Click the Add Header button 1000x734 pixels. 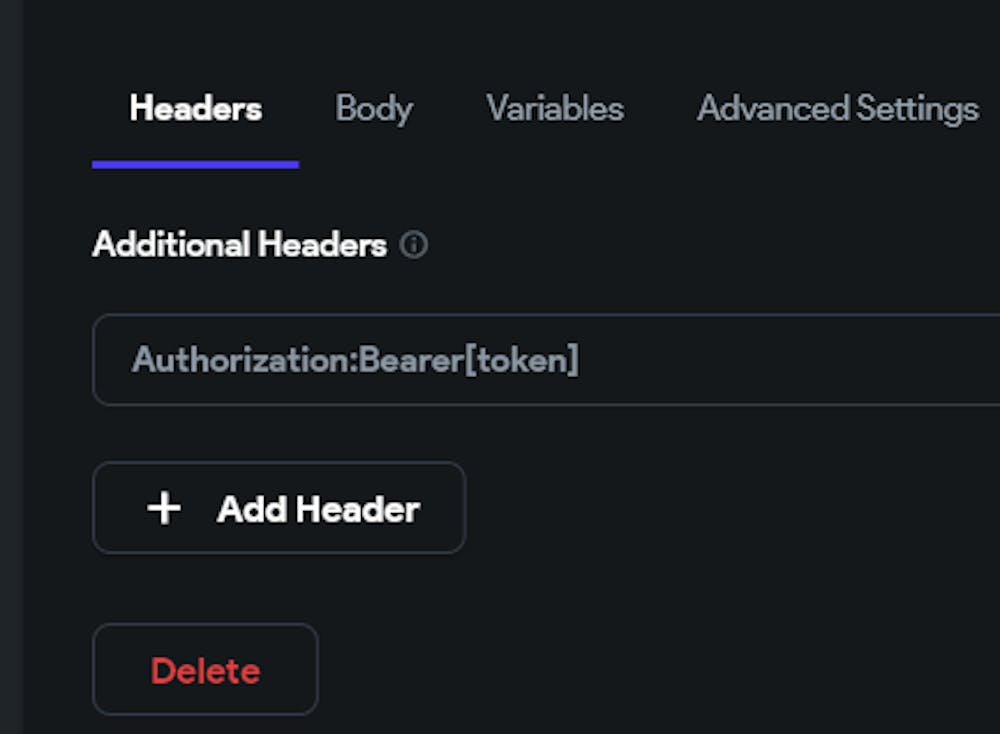point(279,508)
